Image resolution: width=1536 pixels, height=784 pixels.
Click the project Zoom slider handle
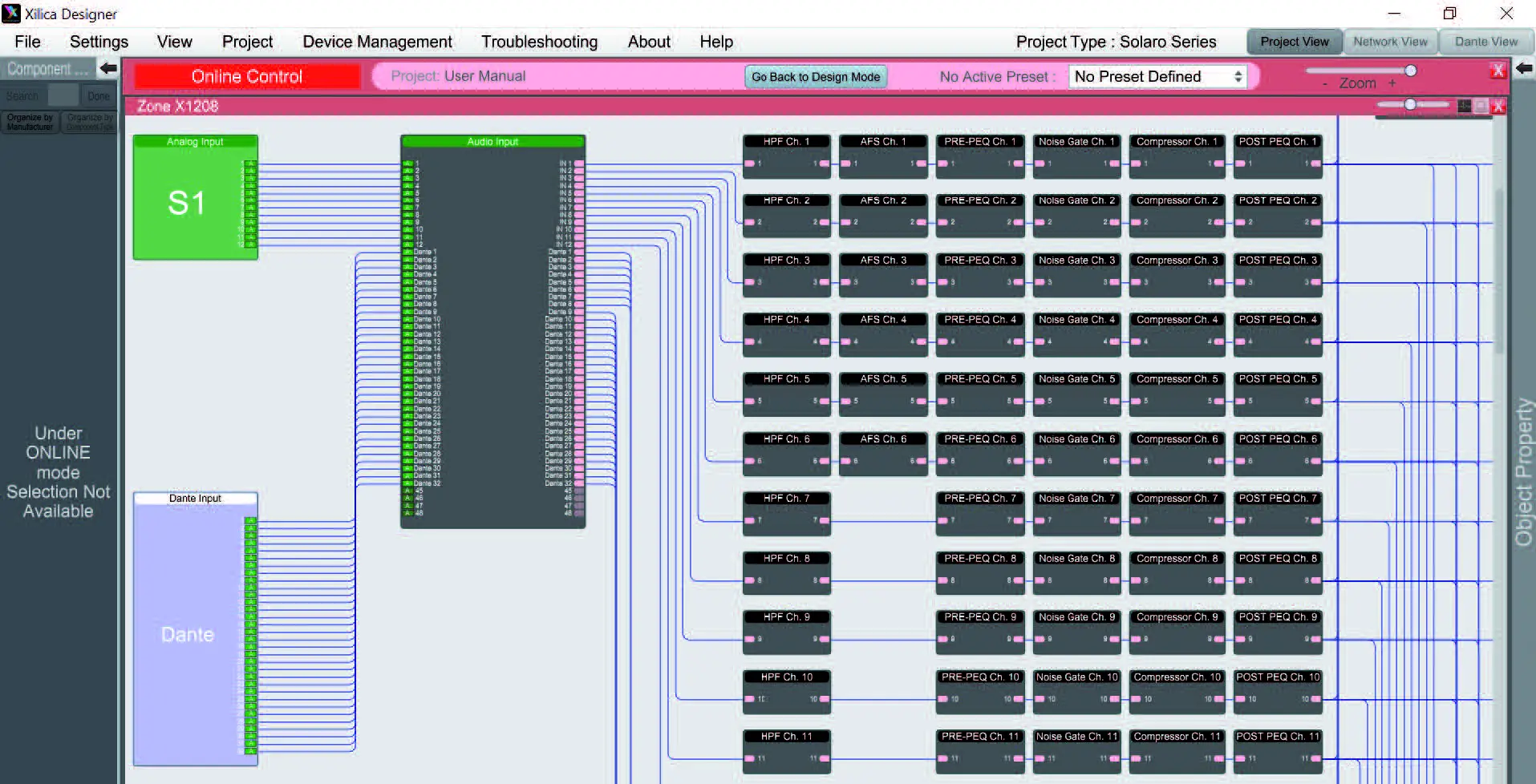(1411, 71)
